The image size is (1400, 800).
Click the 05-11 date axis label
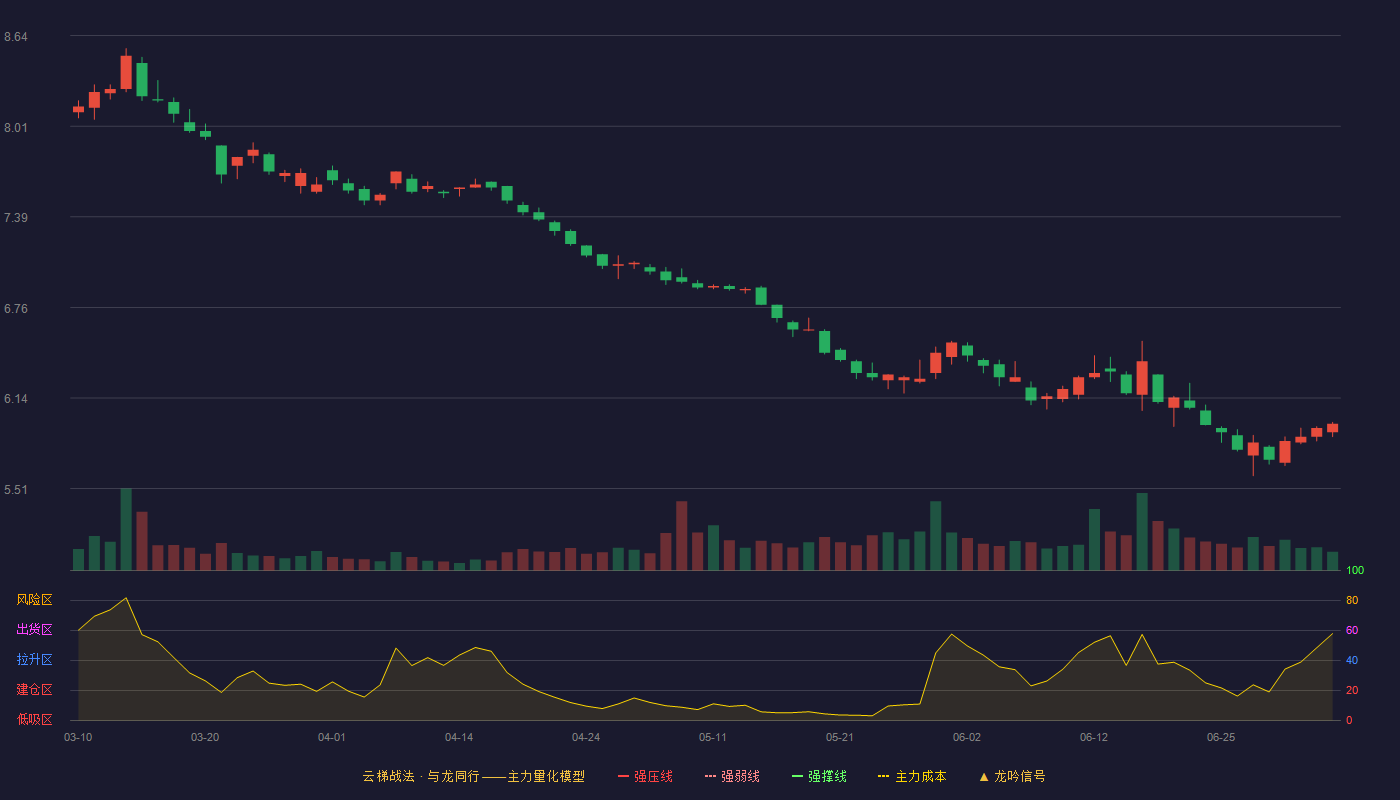tap(713, 737)
